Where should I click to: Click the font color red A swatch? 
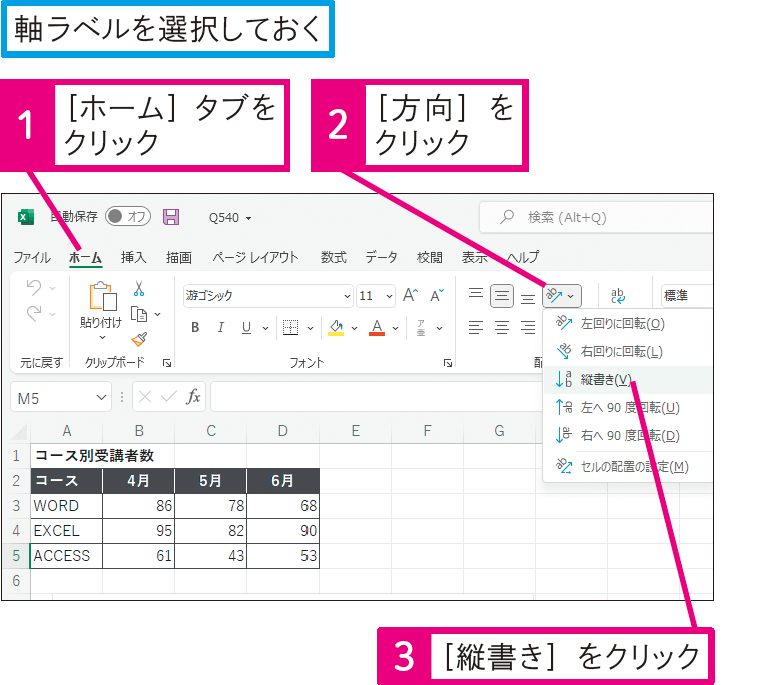[377, 327]
